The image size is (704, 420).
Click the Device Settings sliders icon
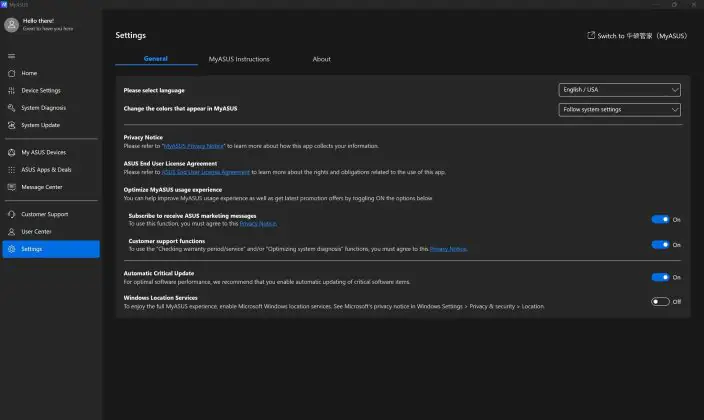click(x=12, y=91)
